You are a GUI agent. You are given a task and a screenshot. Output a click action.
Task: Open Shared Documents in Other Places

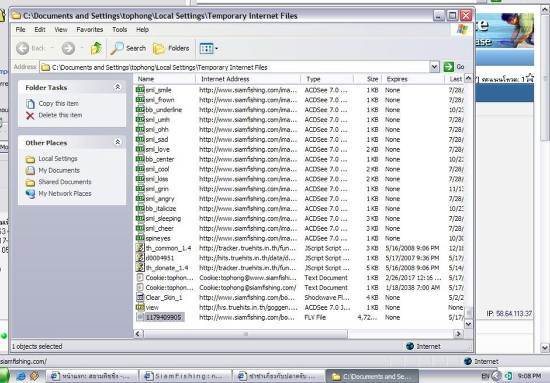(65, 182)
